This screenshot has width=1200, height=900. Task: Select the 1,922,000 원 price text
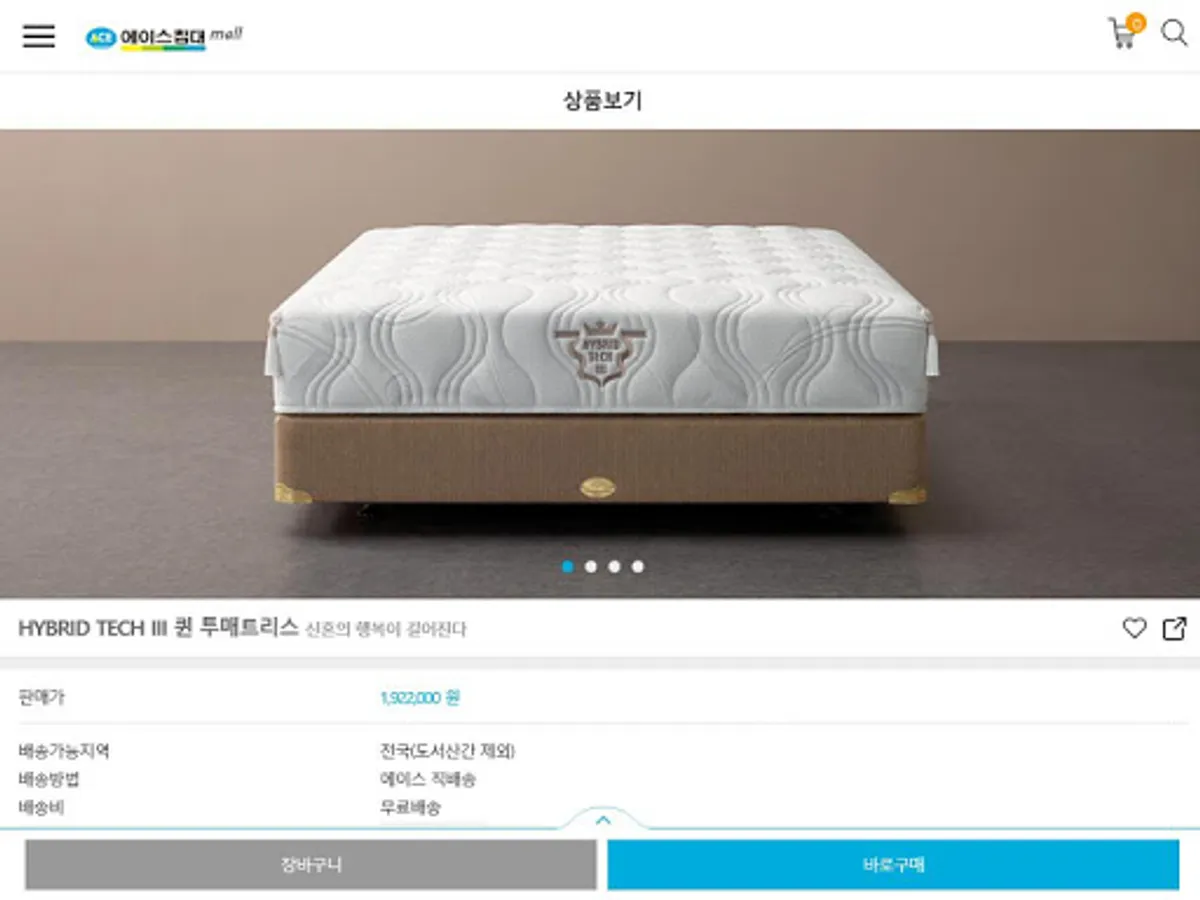420,698
